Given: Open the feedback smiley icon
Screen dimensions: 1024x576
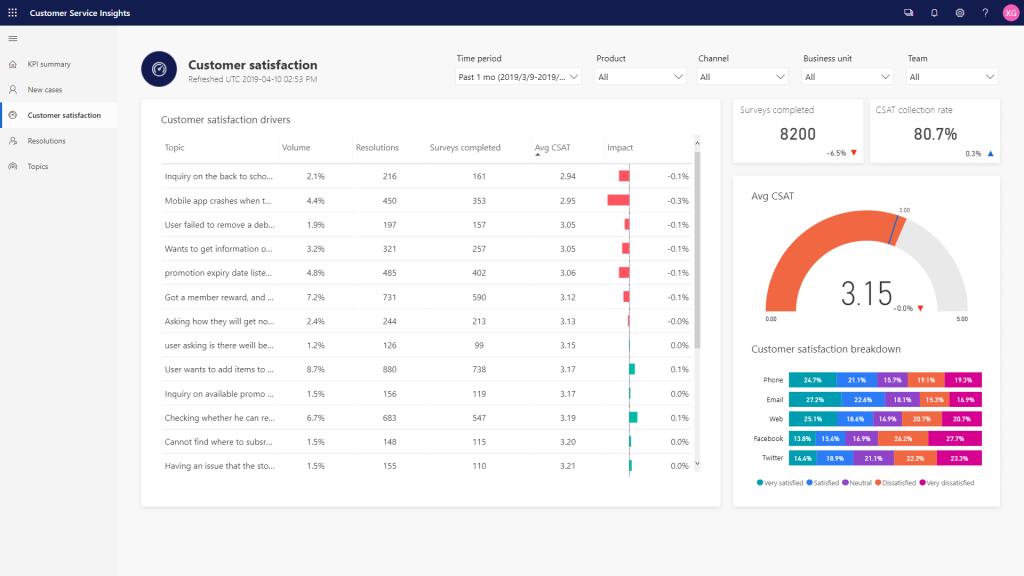Looking at the screenshot, I should click(908, 12).
